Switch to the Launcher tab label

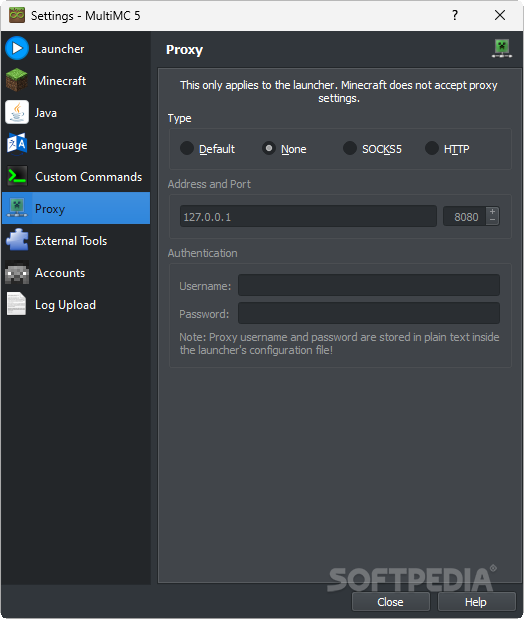coord(60,49)
